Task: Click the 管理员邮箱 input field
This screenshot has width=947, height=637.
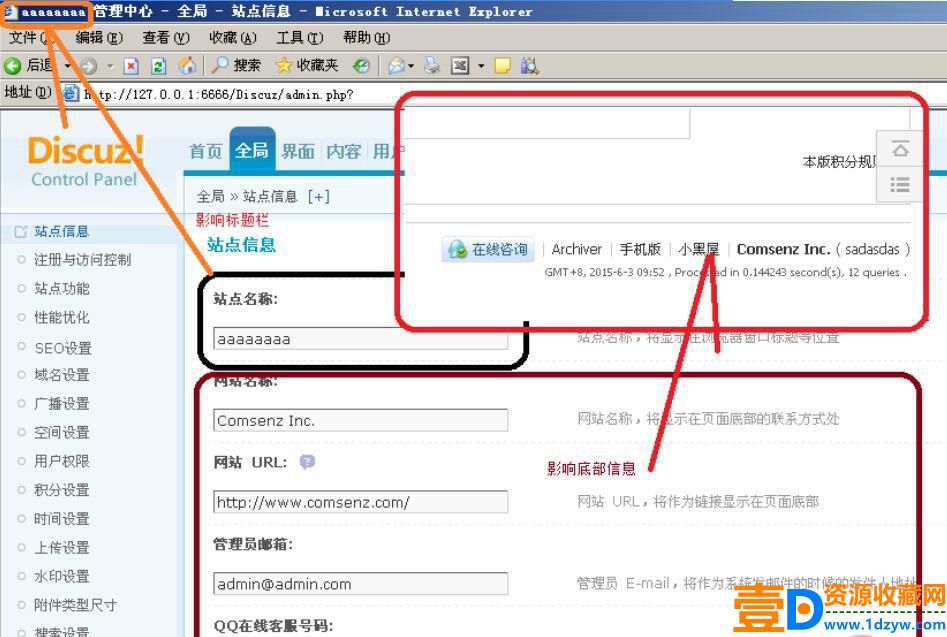Action: pos(360,583)
